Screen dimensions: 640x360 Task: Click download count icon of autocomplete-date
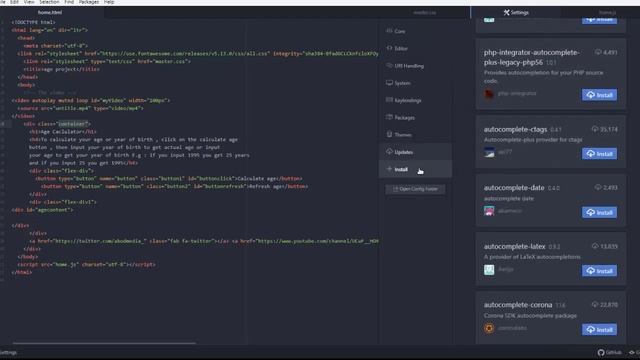click(x=598, y=187)
